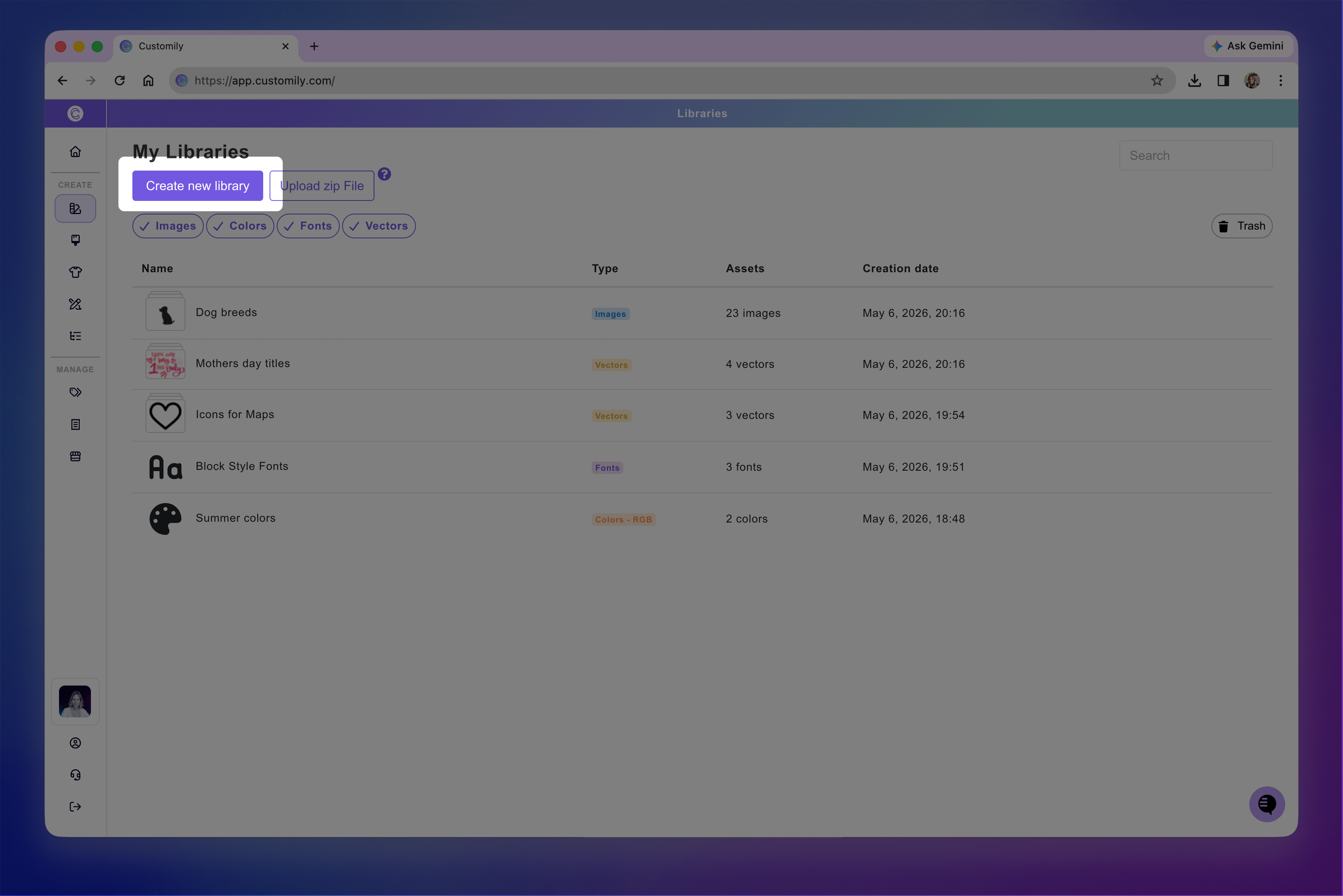The height and width of the screenshot is (896, 1343).
Task: Click the browser home button
Action: [x=148, y=81]
